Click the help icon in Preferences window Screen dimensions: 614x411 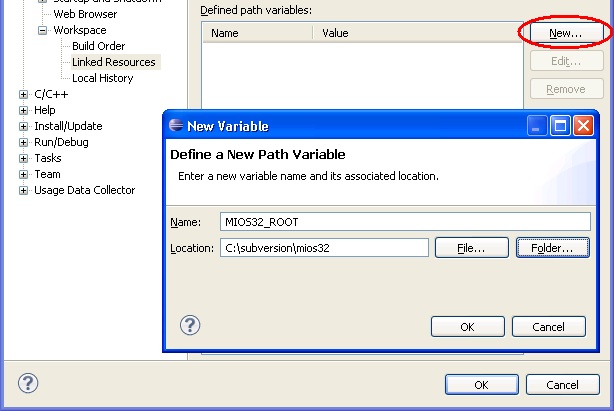click(29, 384)
